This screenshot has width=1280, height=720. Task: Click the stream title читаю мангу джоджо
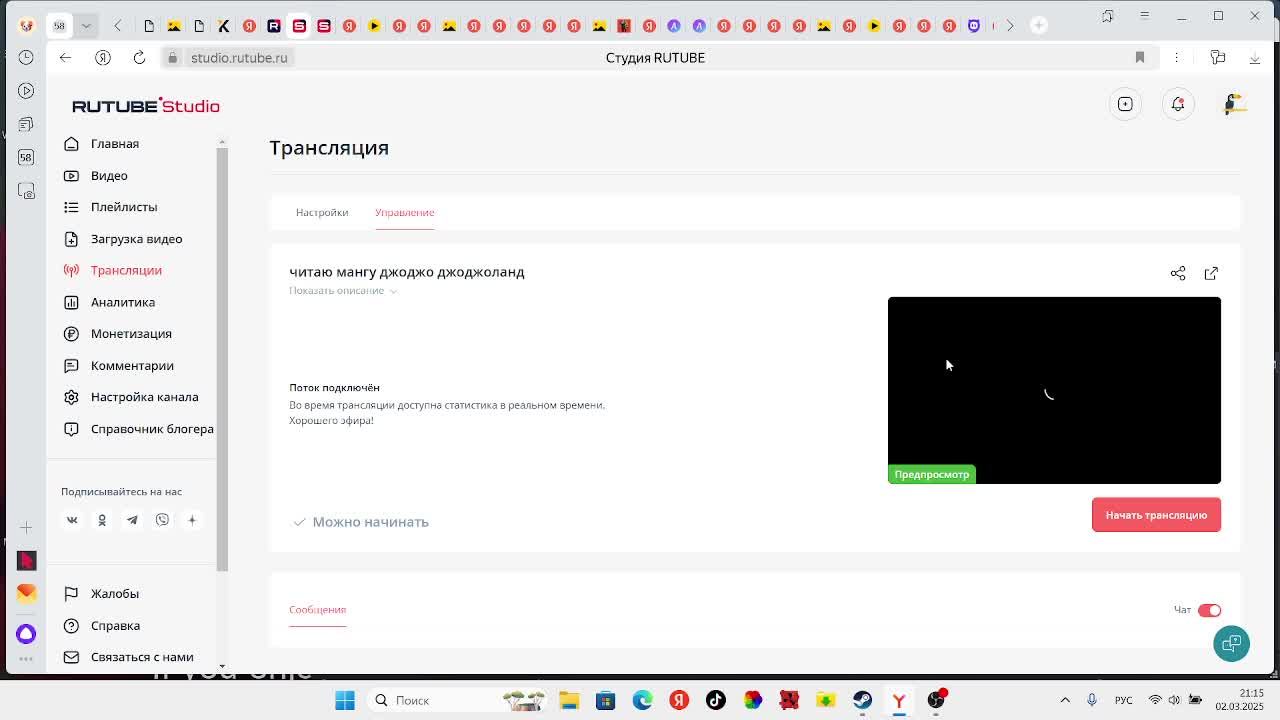coord(406,272)
